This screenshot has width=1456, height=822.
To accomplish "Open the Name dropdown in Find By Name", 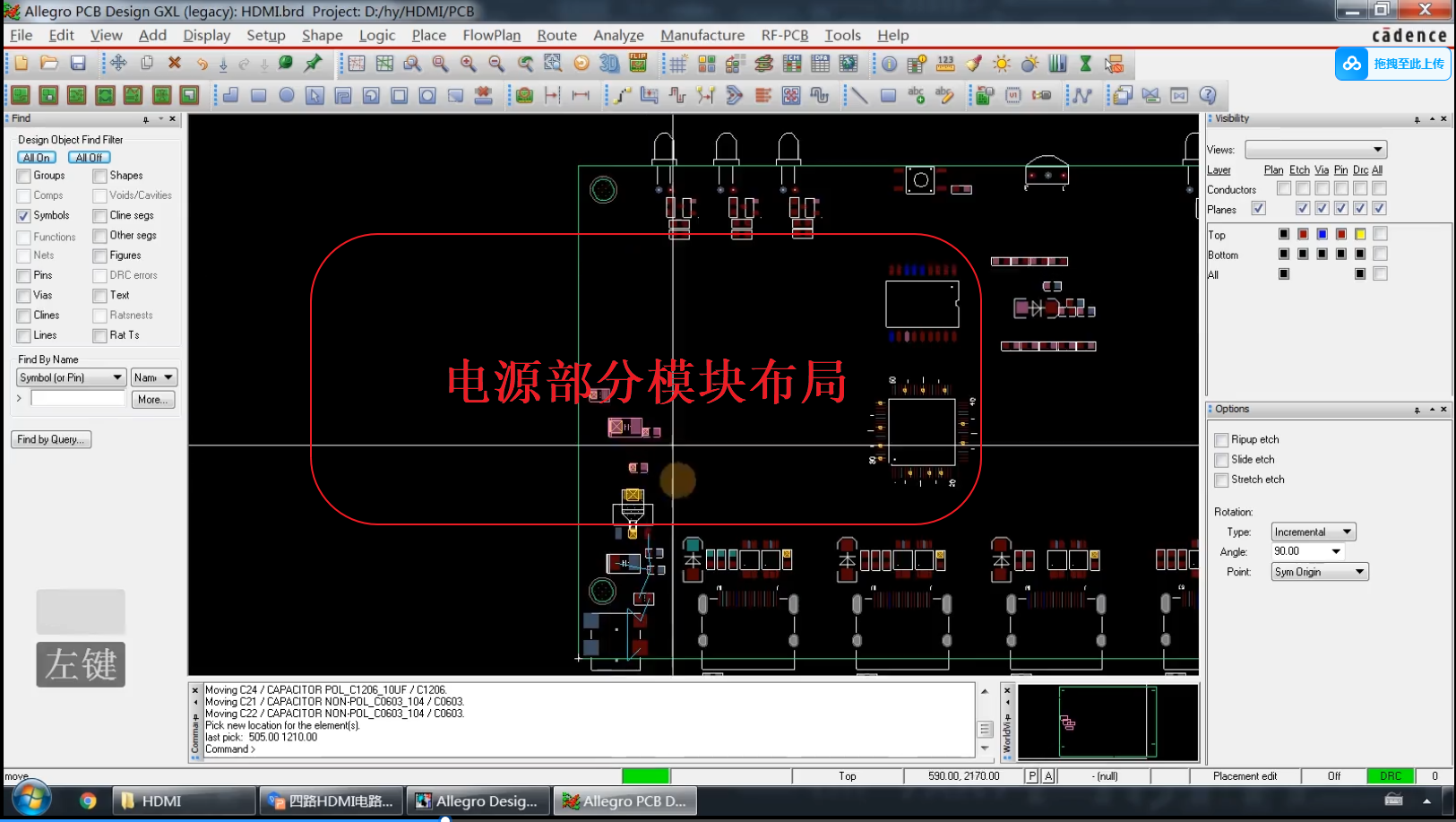I will click(153, 377).
